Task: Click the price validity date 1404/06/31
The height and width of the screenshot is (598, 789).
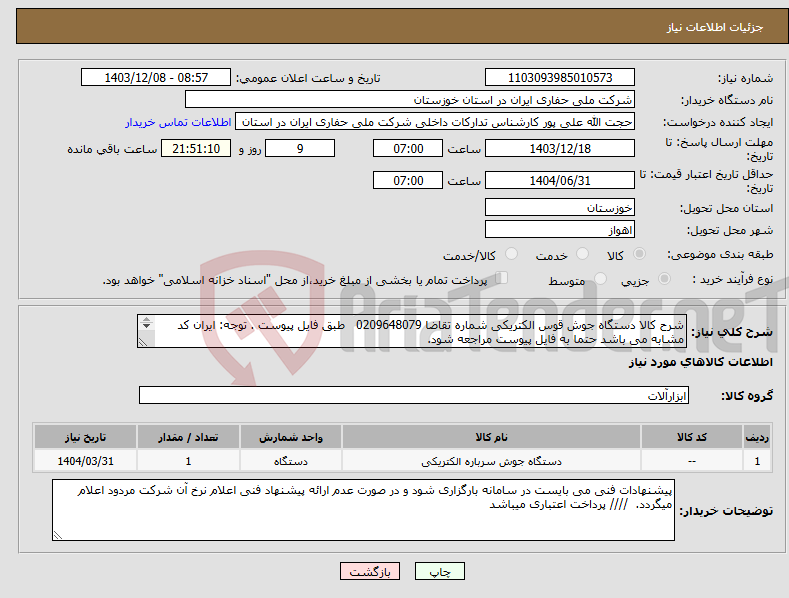Action: pos(560,180)
